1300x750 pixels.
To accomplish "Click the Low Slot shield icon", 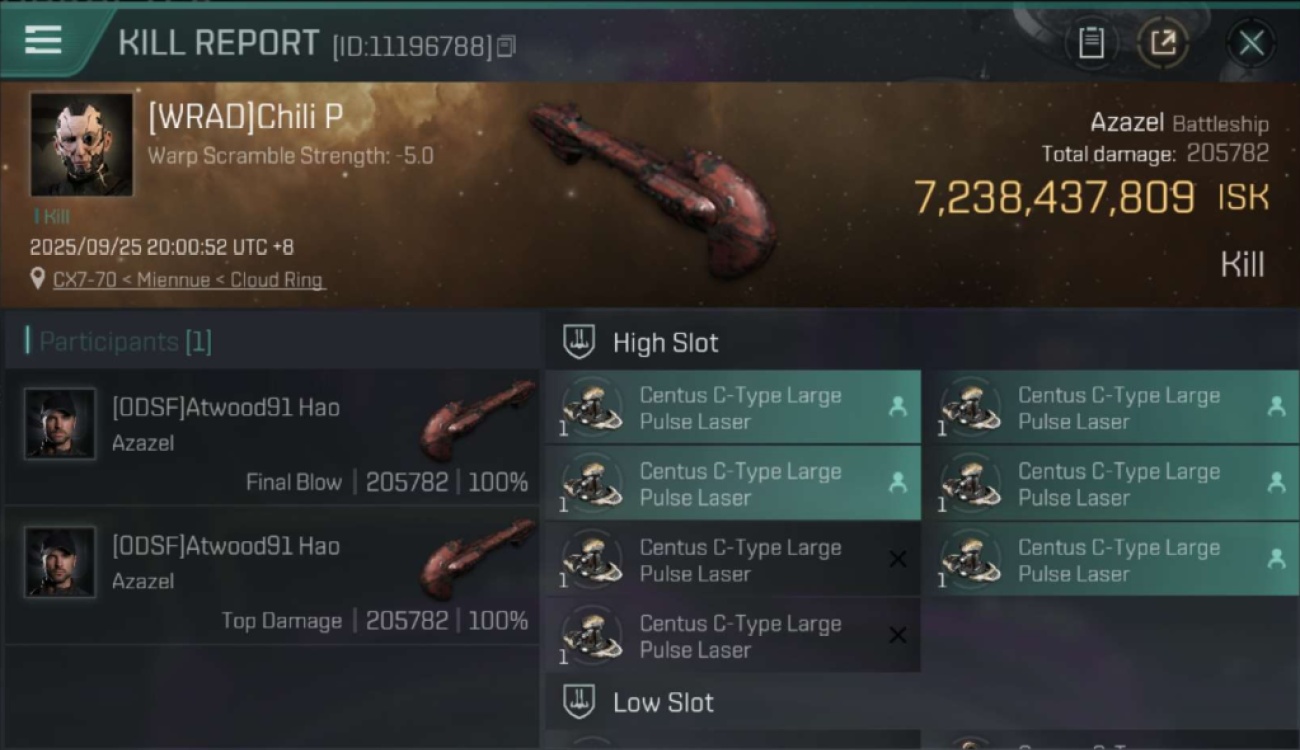I will 579,702.
